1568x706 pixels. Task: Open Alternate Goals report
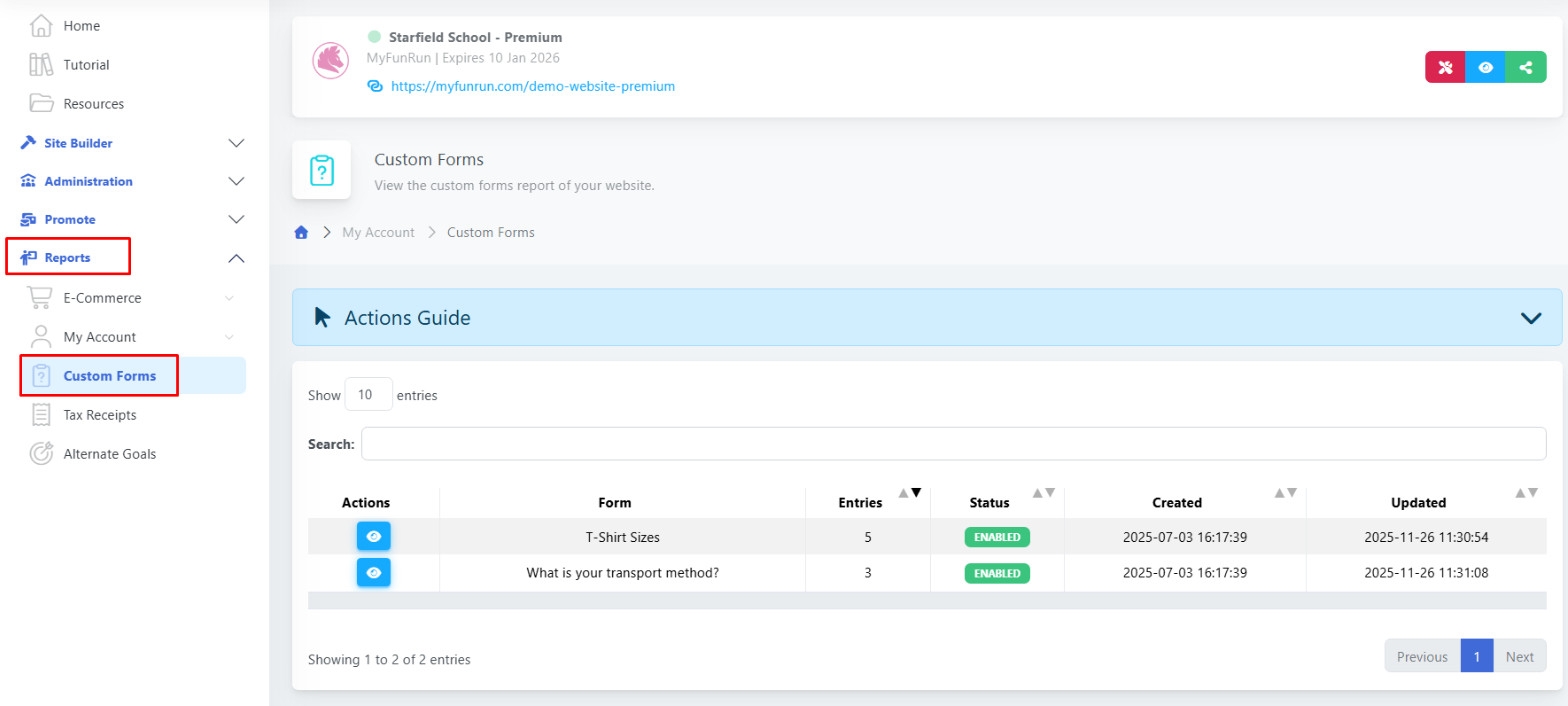(109, 454)
